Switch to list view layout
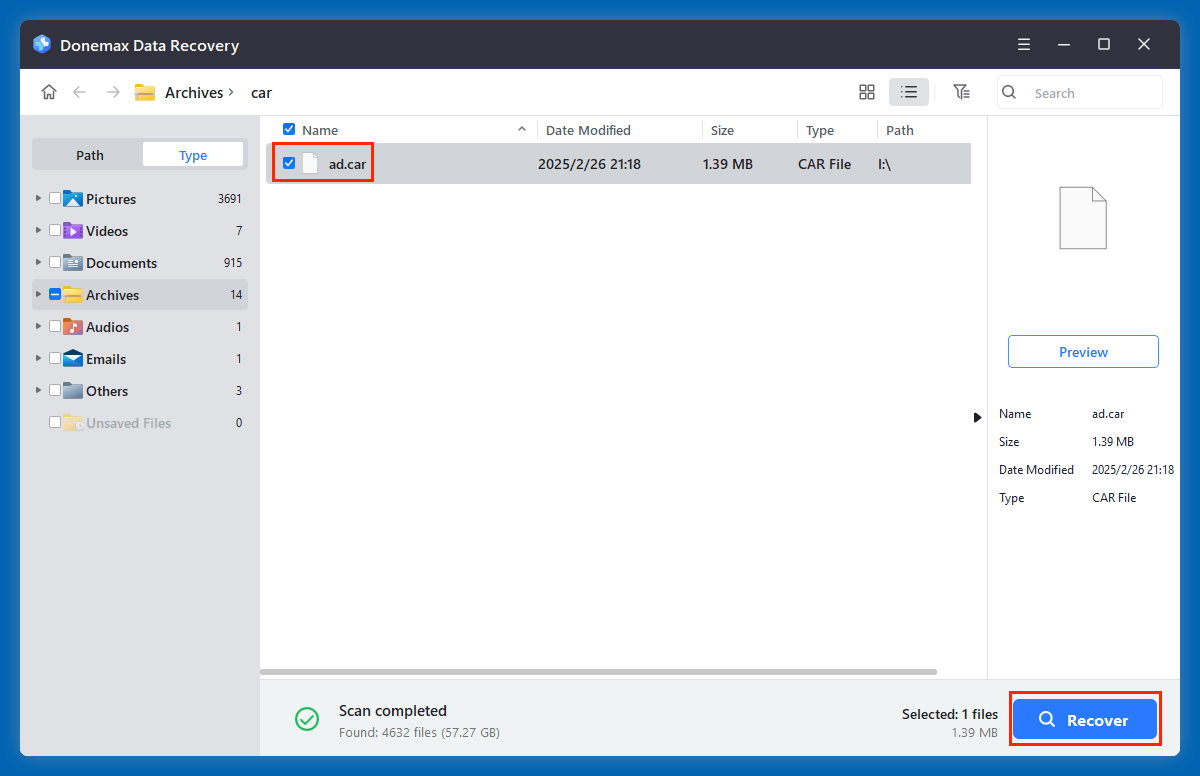Image resolution: width=1200 pixels, height=776 pixels. click(908, 91)
